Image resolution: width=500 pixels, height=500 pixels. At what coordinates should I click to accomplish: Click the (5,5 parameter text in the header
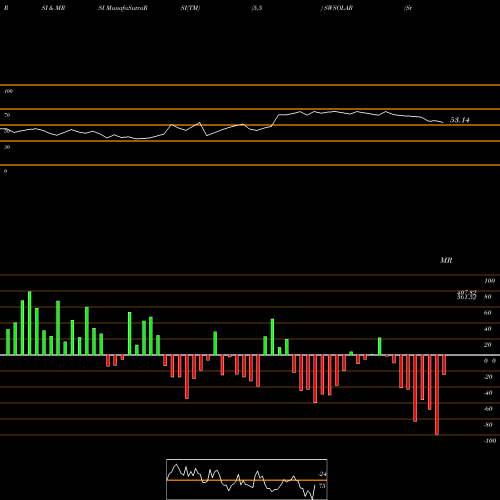tap(257, 8)
